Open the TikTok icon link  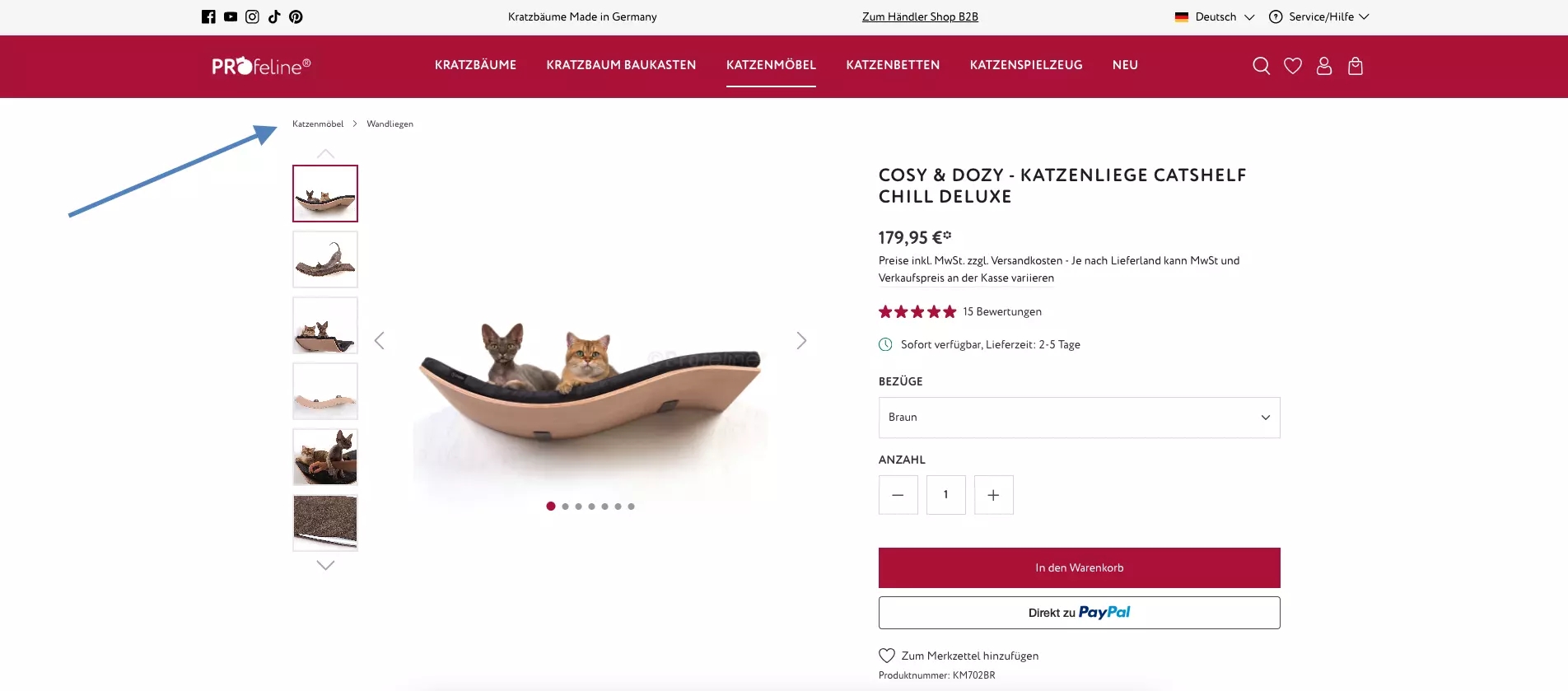274,16
